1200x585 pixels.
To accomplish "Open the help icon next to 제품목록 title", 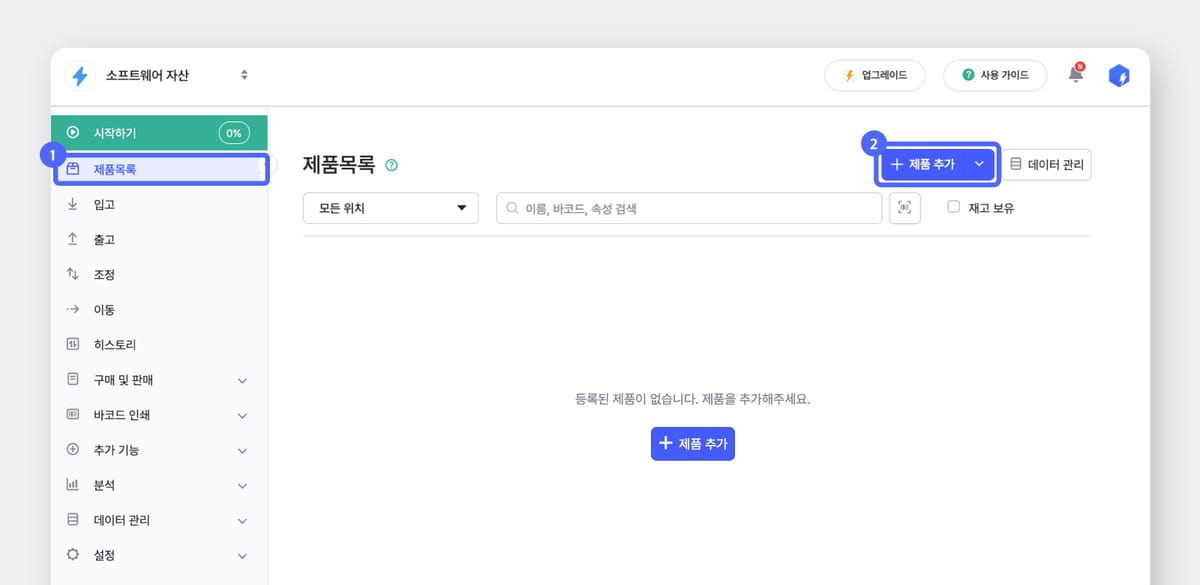I will coord(389,164).
